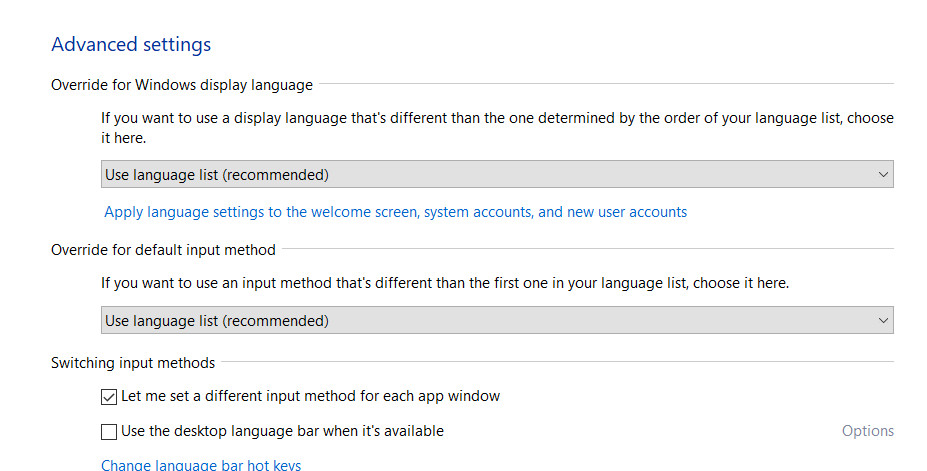The width and height of the screenshot is (927, 471).
Task: Select the 'Override for Windows display language' section header
Action: 182,85
